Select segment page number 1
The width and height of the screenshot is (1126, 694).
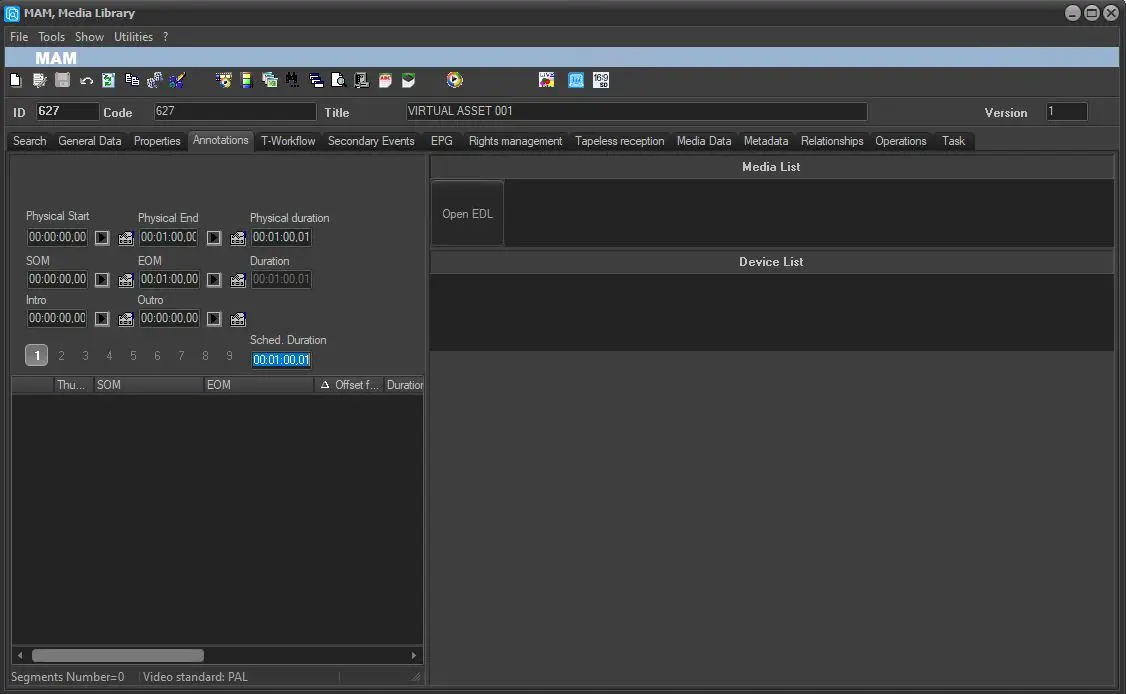tap(36, 355)
